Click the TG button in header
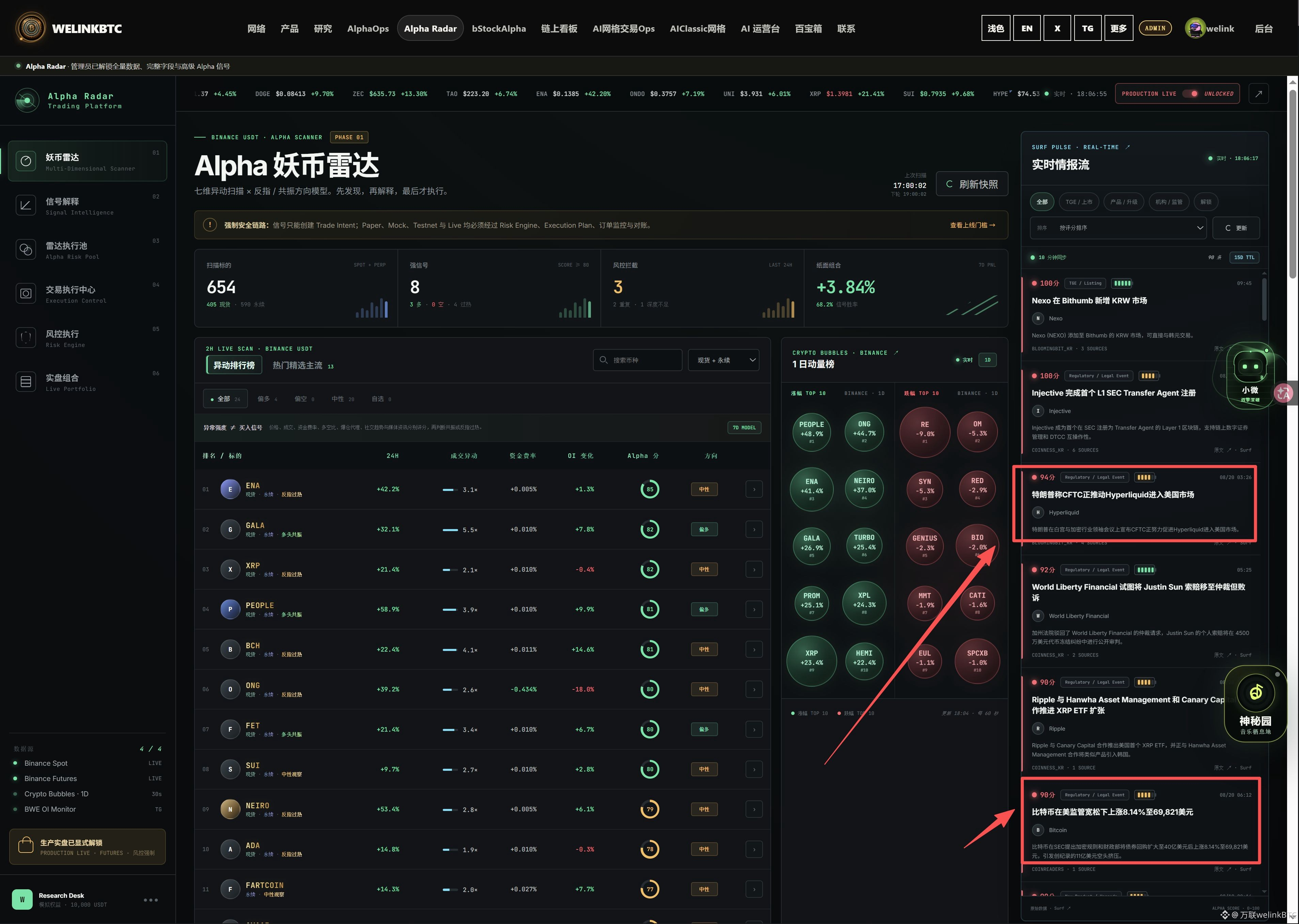 1088,28
